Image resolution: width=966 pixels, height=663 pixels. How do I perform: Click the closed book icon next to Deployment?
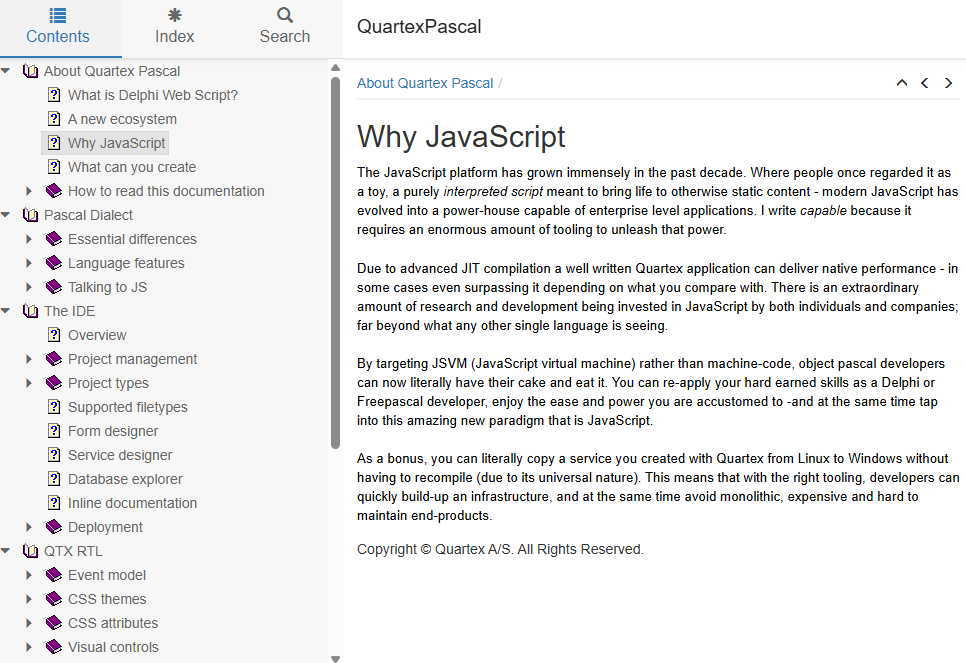[54, 527]
